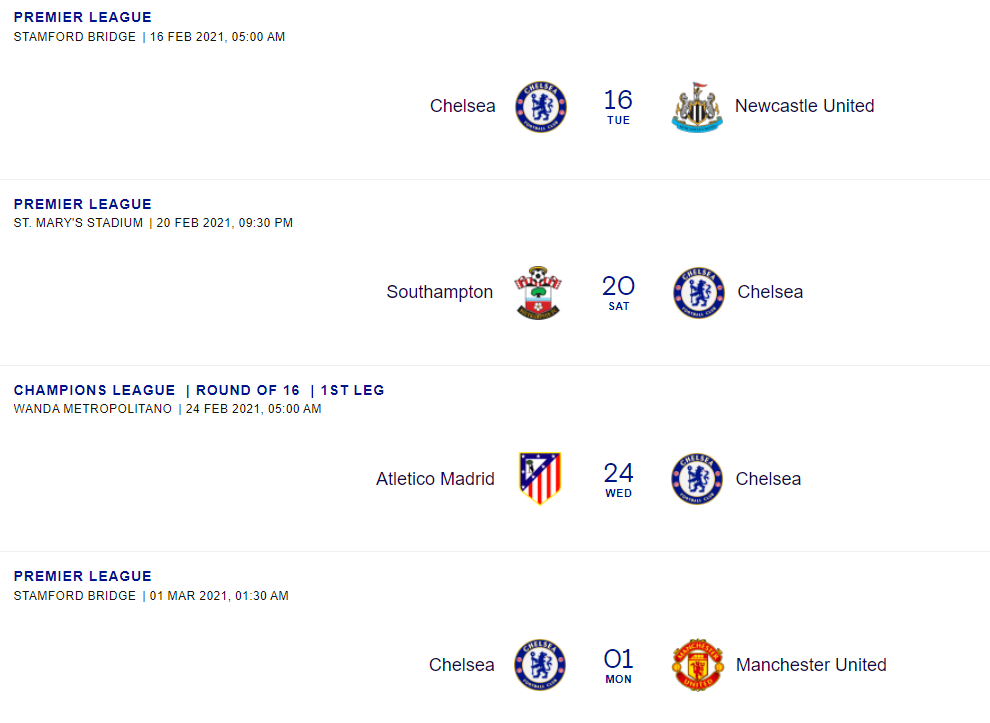The height and width of the screenshot is (723, 990).
Task: Click the Atletico Madrid club crest
Action: 540,478
